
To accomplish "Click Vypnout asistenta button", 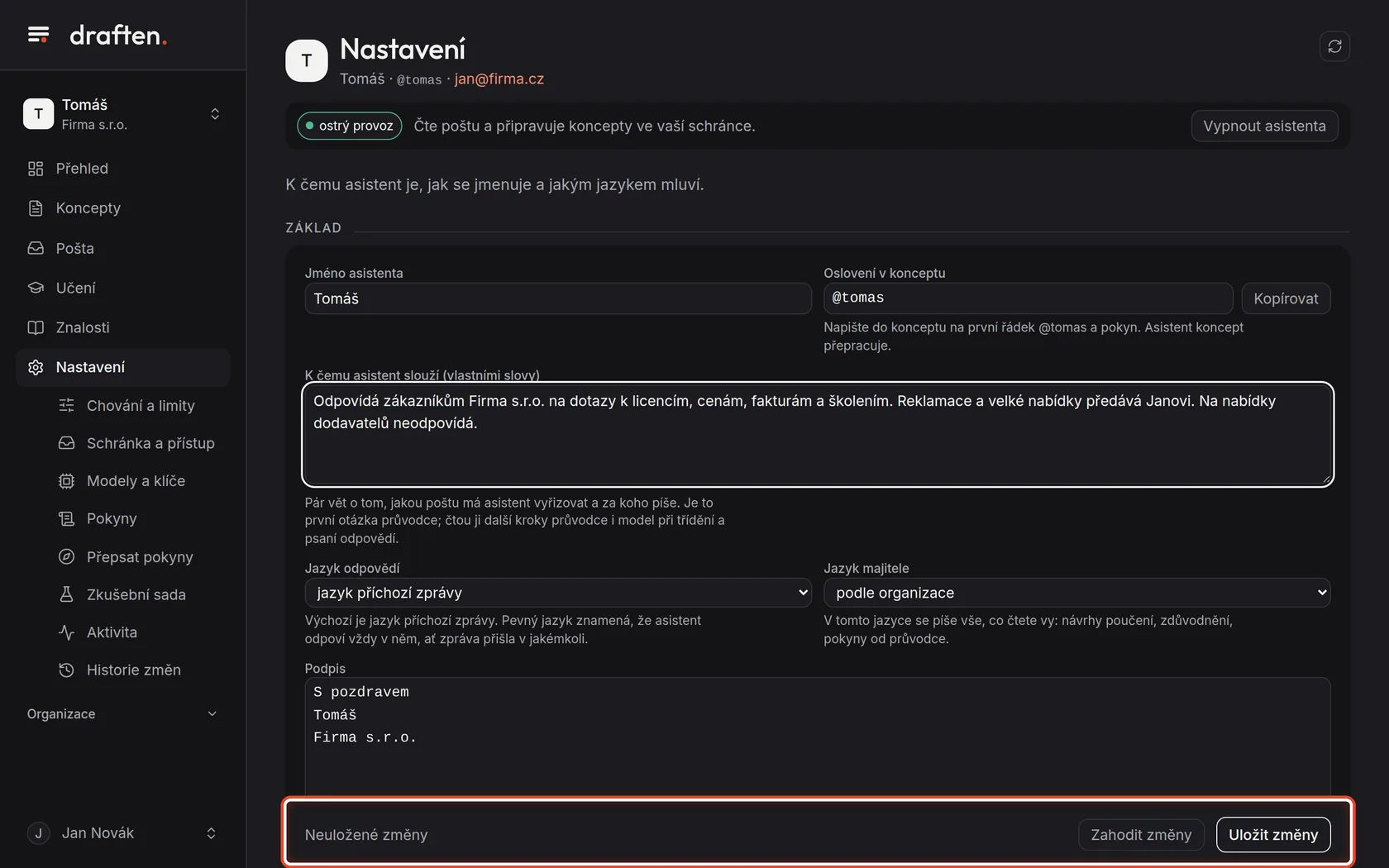I will [x=1264, y=126].
